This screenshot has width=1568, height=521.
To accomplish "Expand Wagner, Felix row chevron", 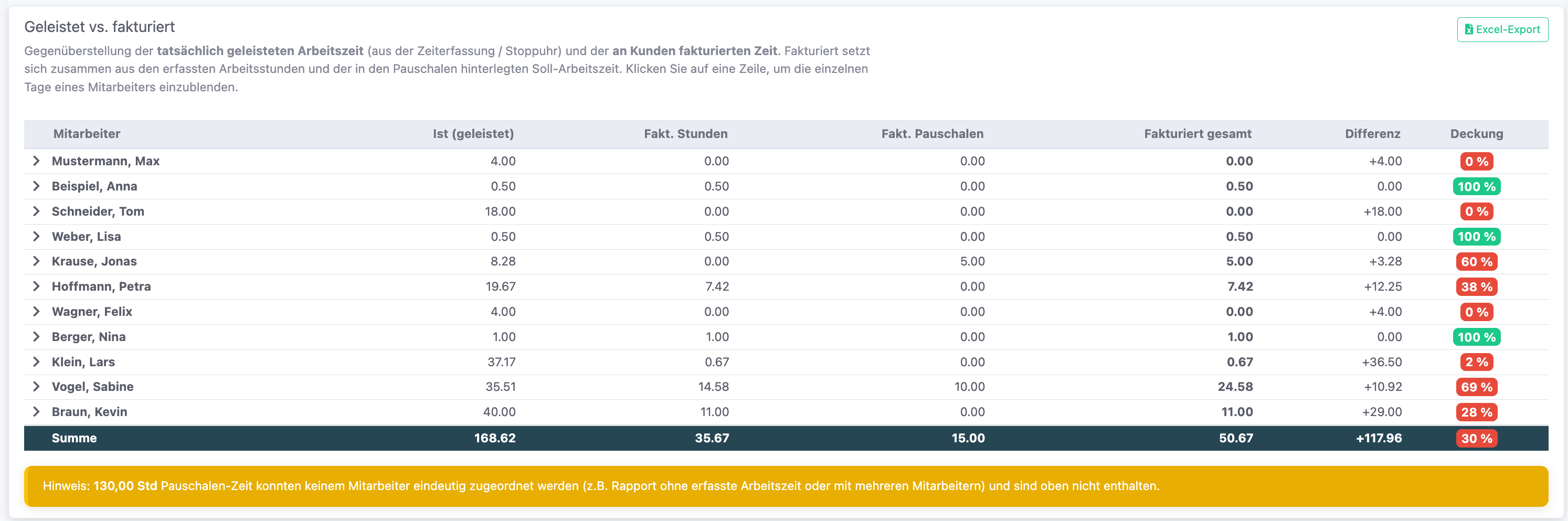I will (x=37, y=312).
